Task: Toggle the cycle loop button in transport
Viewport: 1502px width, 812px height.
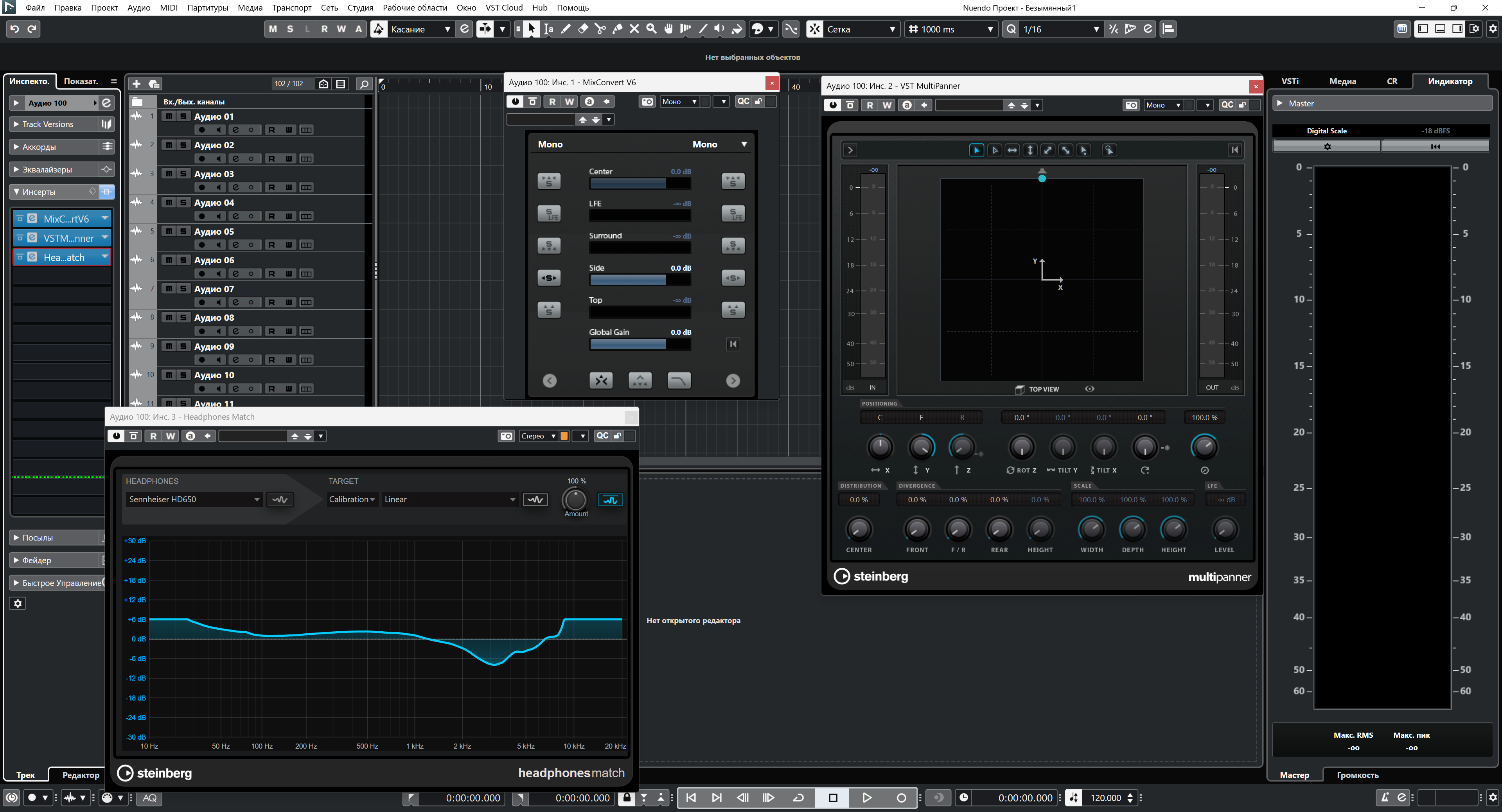Action: coord(799,798)
